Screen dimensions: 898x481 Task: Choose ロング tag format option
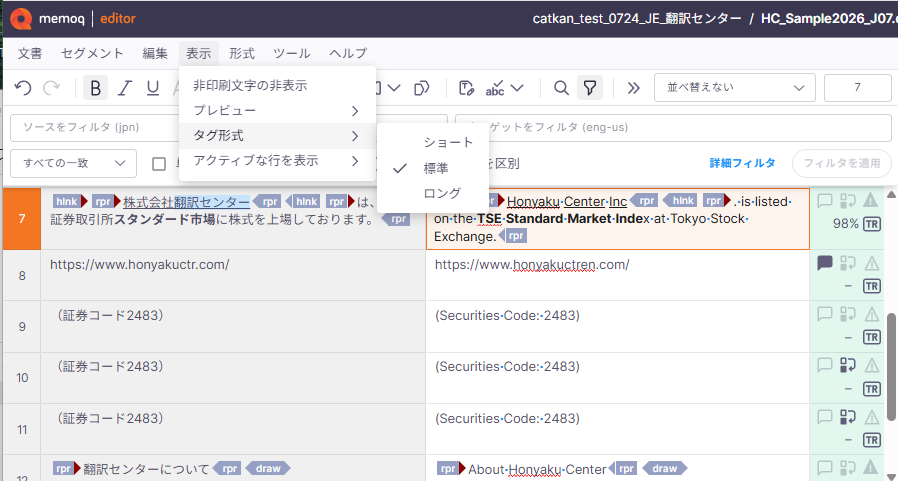(x=442, y=194)
